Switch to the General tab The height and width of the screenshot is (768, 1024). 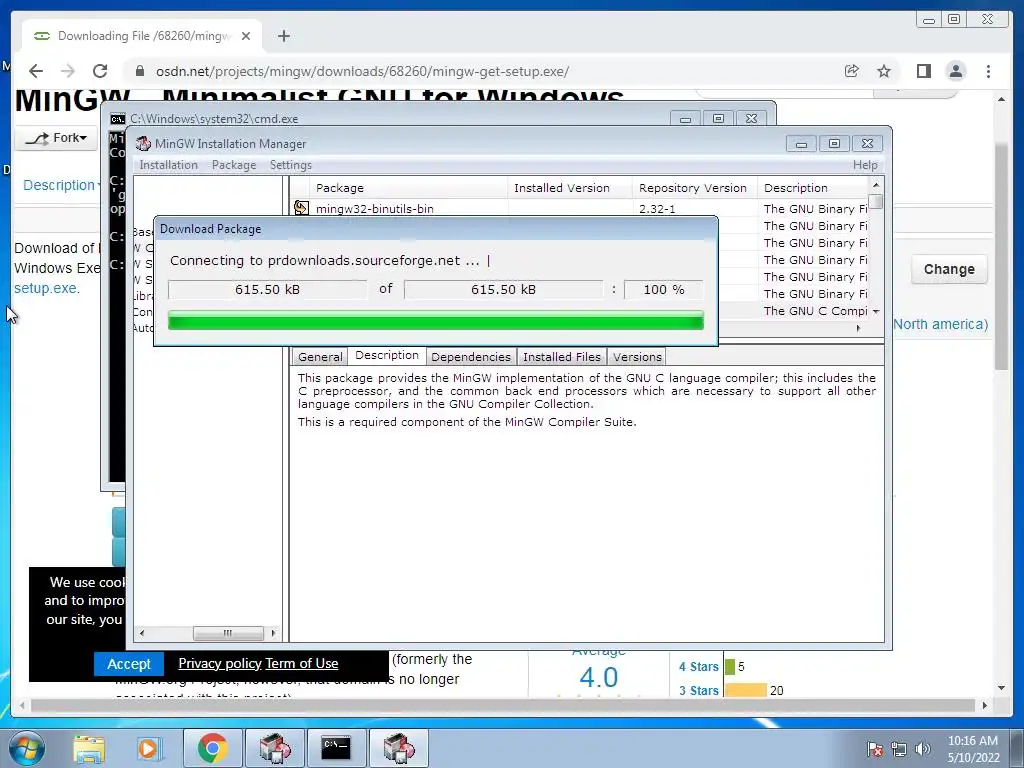320,357
